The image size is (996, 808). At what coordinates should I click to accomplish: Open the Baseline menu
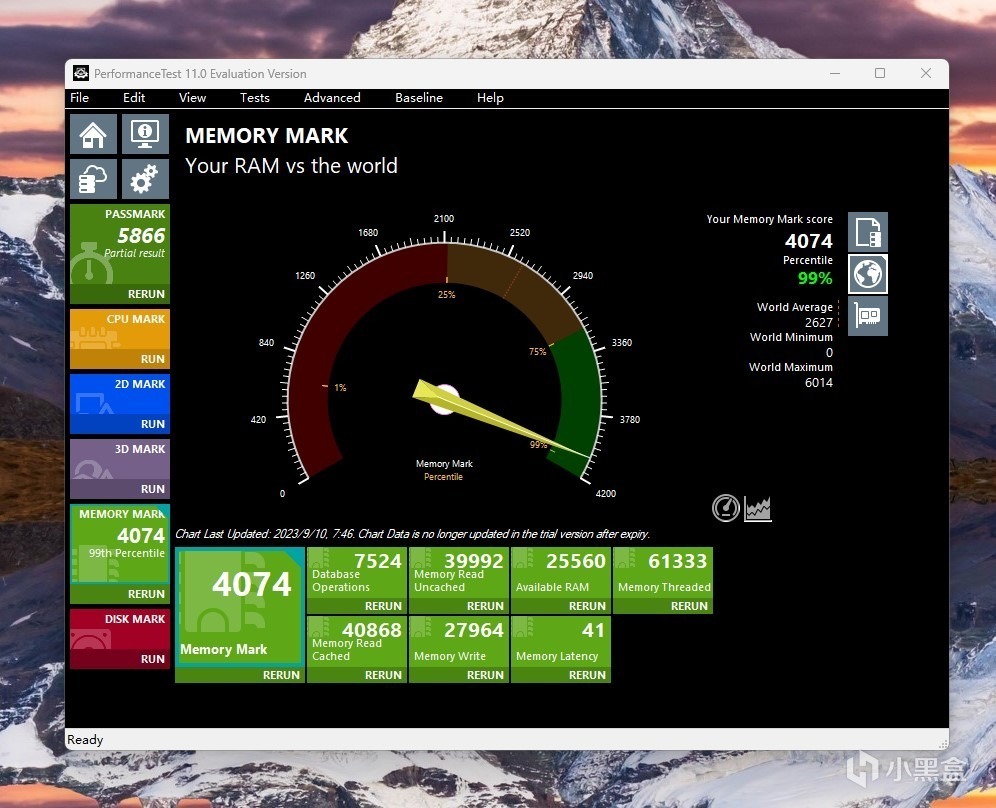(x=419, y=98)
